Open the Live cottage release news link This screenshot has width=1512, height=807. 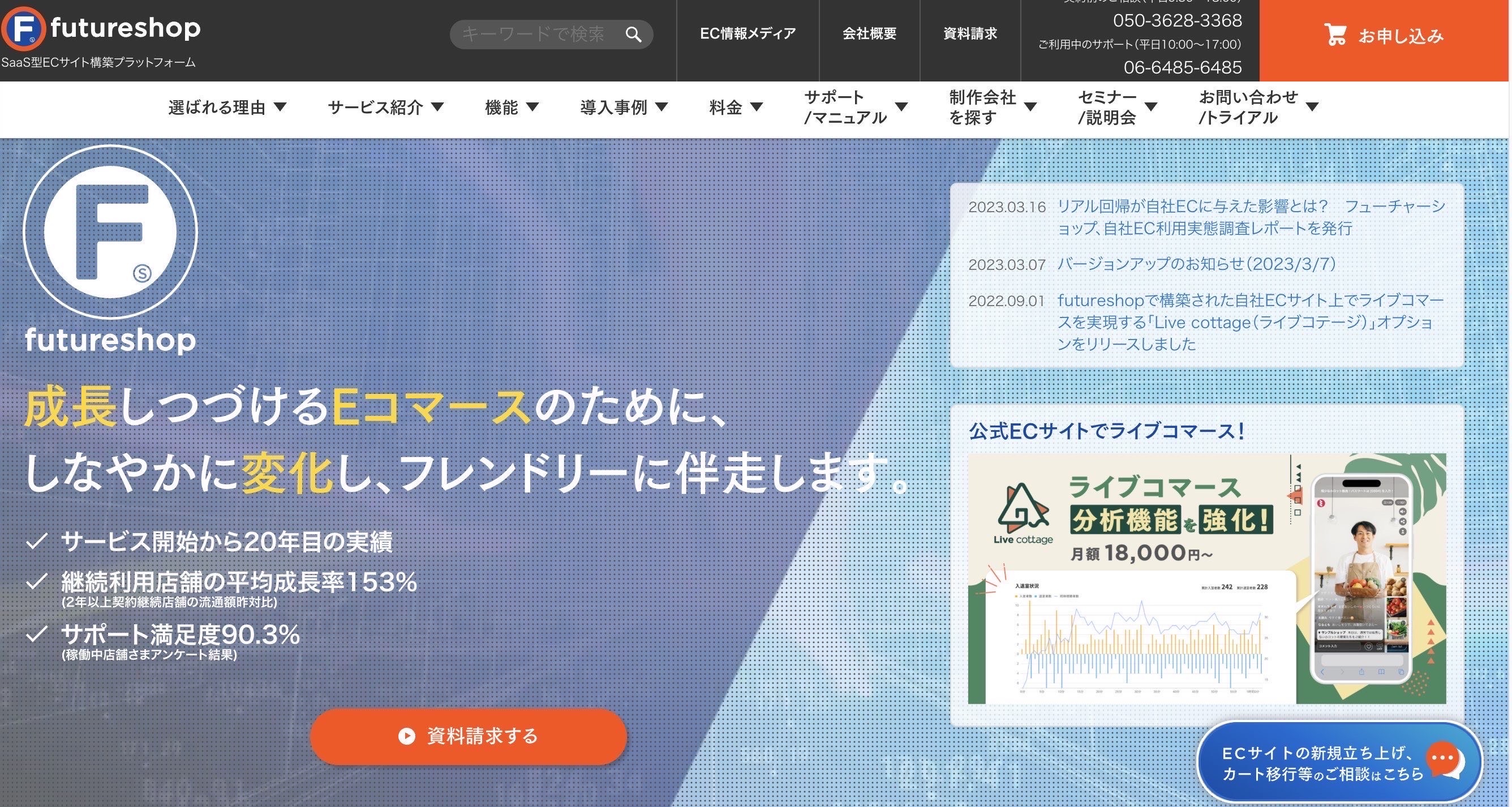point(1250,322)
